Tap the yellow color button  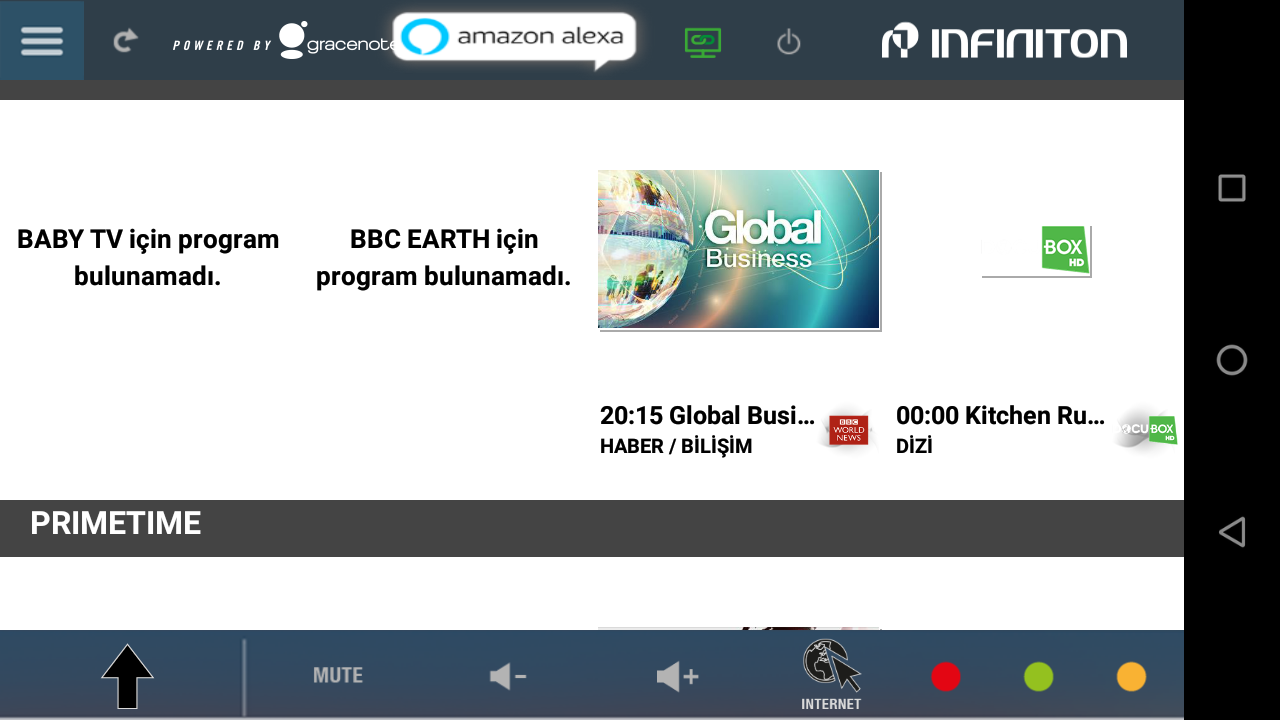click(1131, 677)
